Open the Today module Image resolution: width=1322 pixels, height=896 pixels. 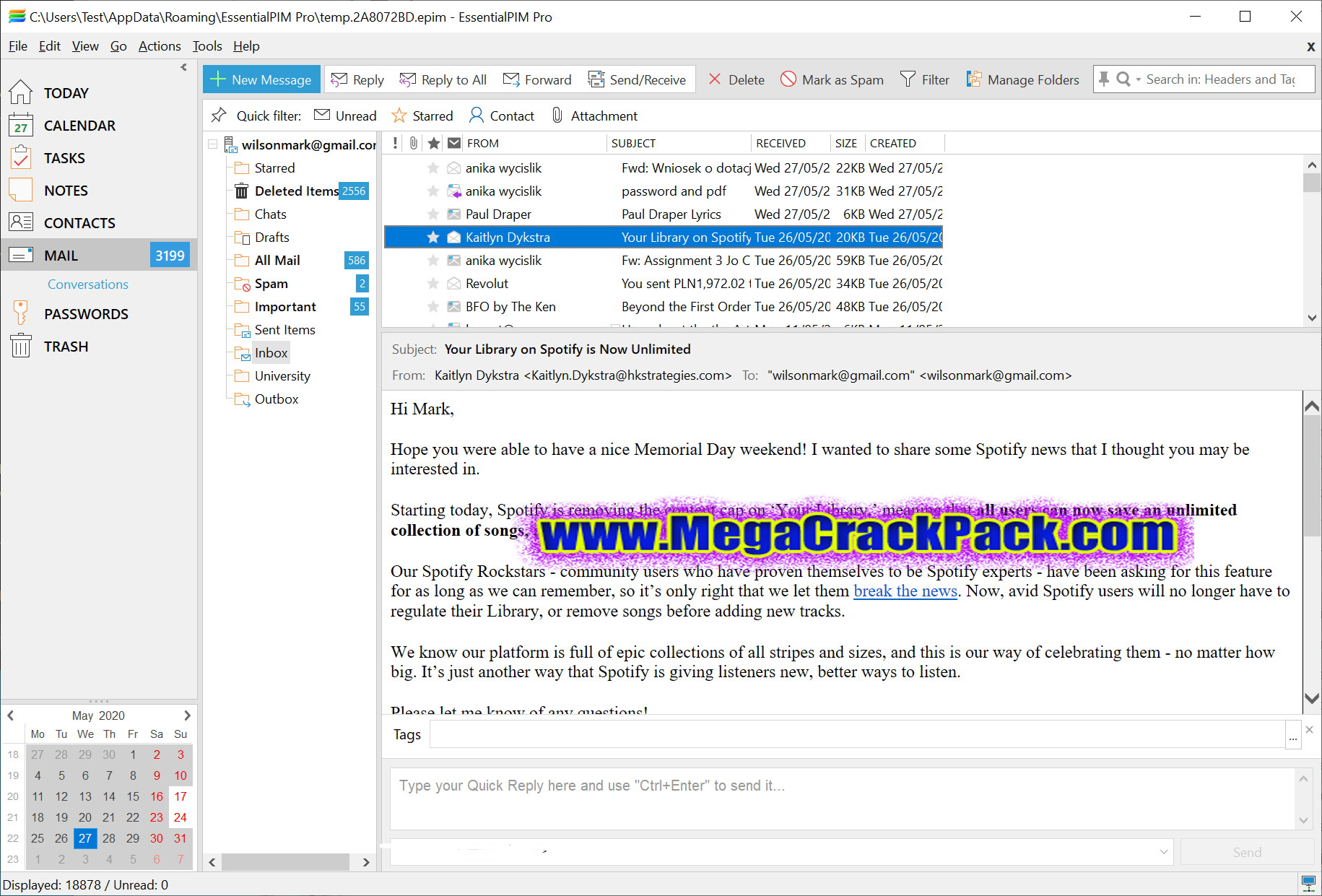click(x=66, y=93)
